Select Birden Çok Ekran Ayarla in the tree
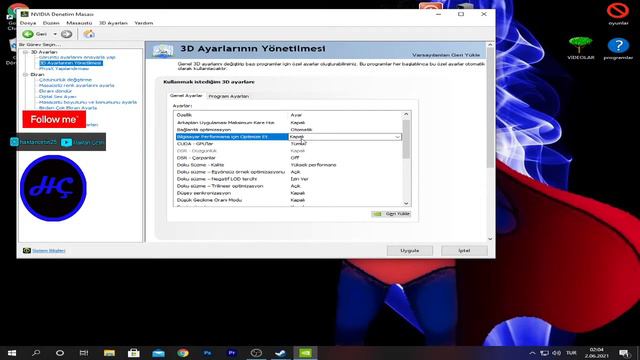 [x=68, y=108]
